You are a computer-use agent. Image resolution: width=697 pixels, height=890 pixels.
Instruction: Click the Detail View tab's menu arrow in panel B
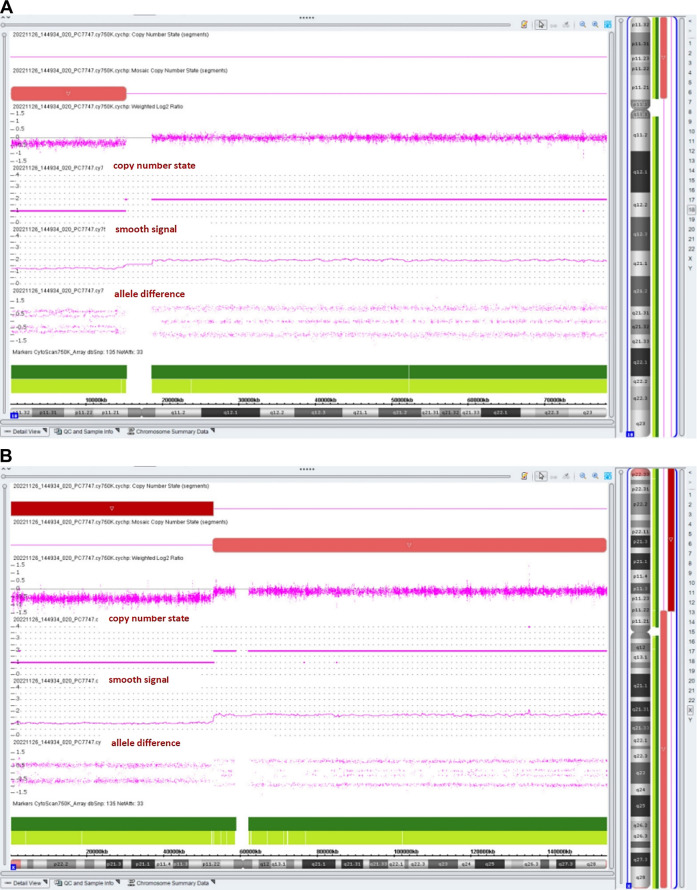44,882
